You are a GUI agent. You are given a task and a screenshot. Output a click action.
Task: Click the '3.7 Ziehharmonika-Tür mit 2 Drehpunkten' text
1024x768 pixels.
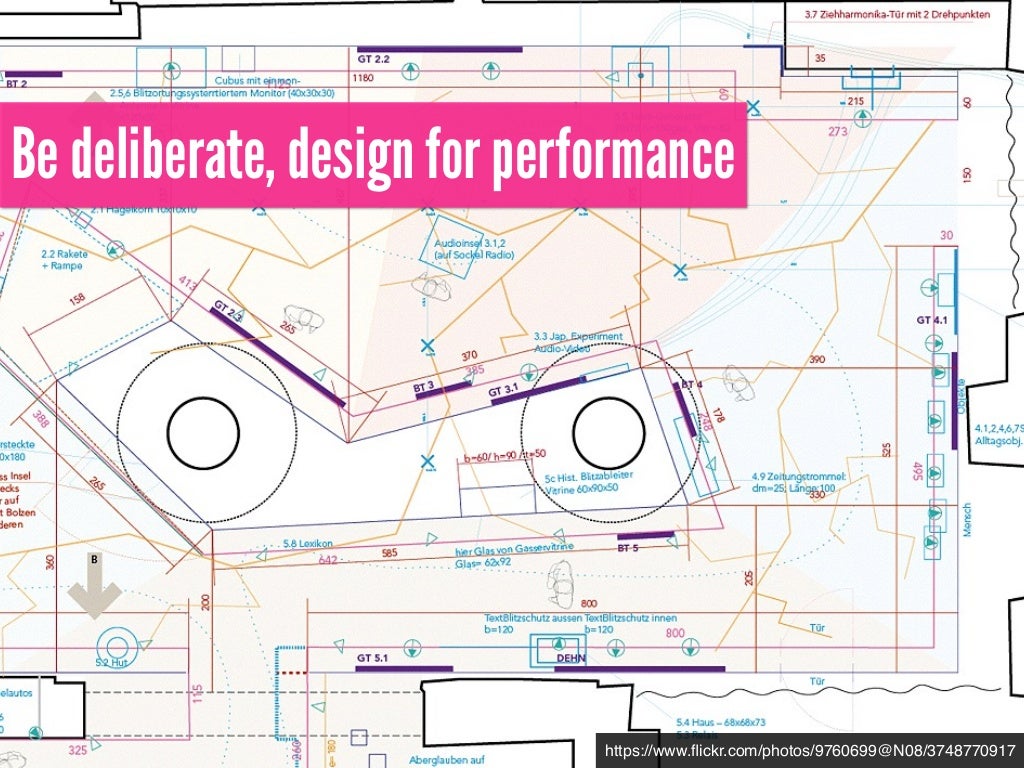(897, 14)
